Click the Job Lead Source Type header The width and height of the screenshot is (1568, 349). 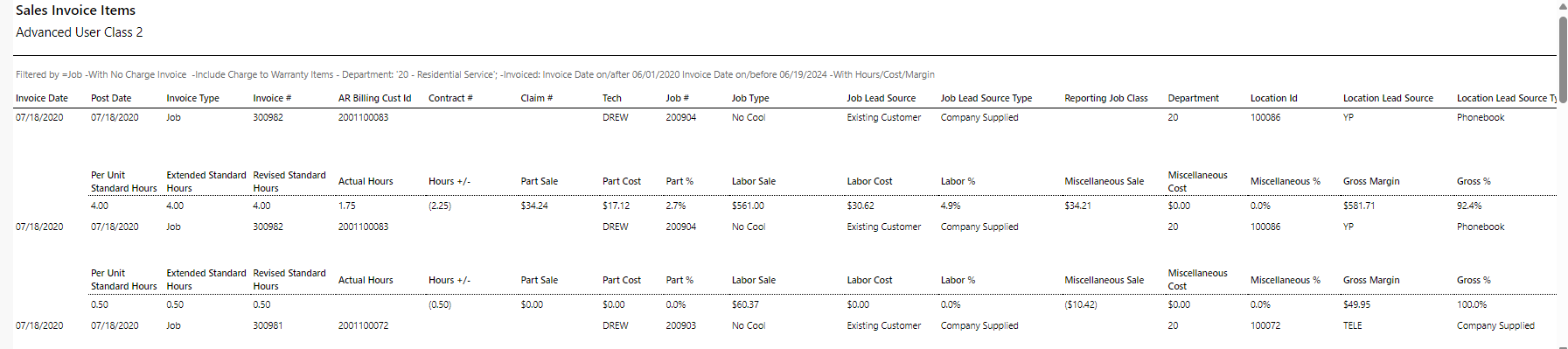click(986, 98)
